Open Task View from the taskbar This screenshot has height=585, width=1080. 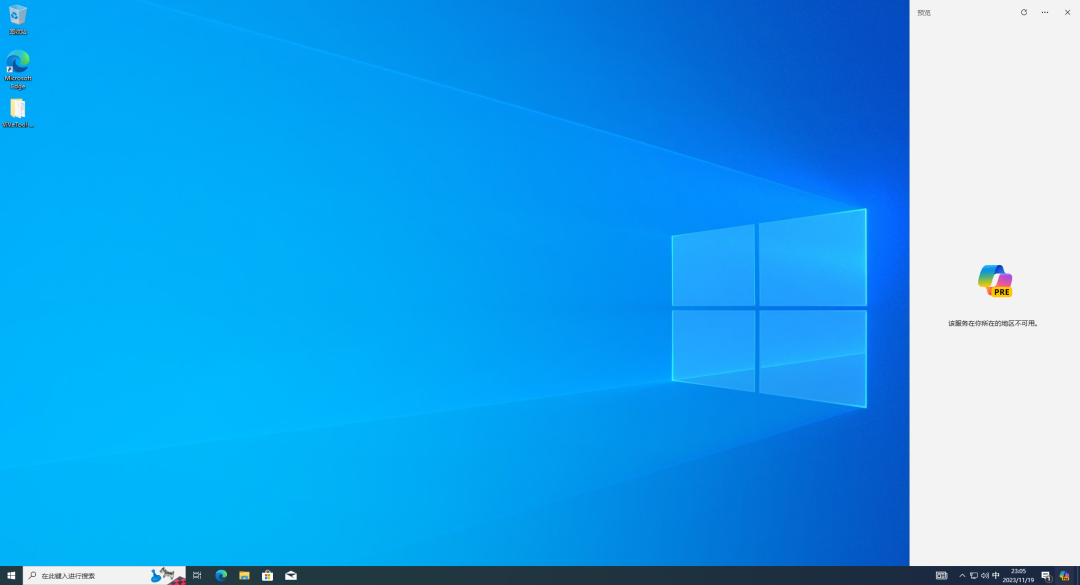tap(197, 575)
